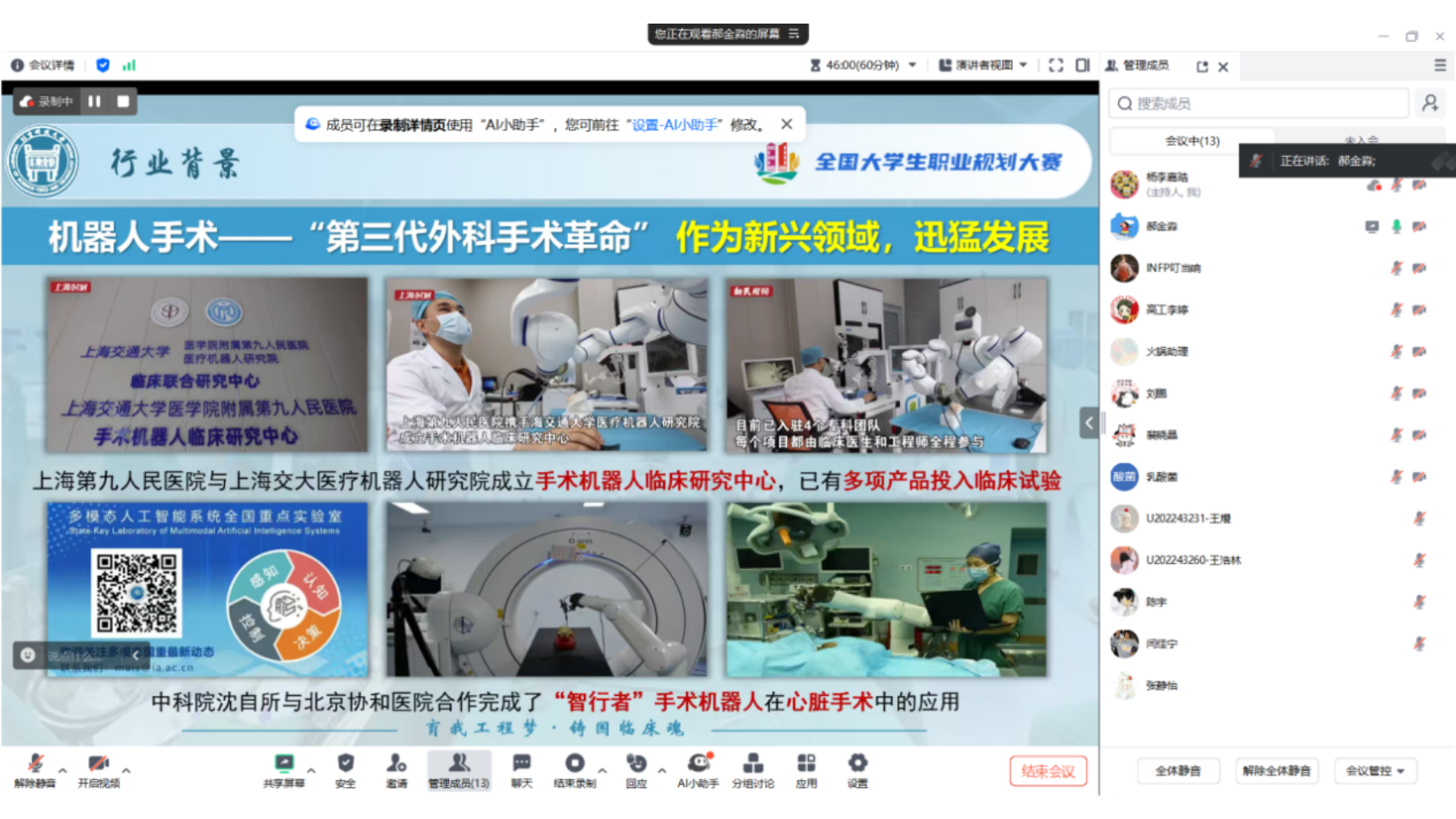Image resolution: width=1456 pixels, height=819 pixels.
Task: Click the host's cloud recording indicator
Action: coord(1373,185)
